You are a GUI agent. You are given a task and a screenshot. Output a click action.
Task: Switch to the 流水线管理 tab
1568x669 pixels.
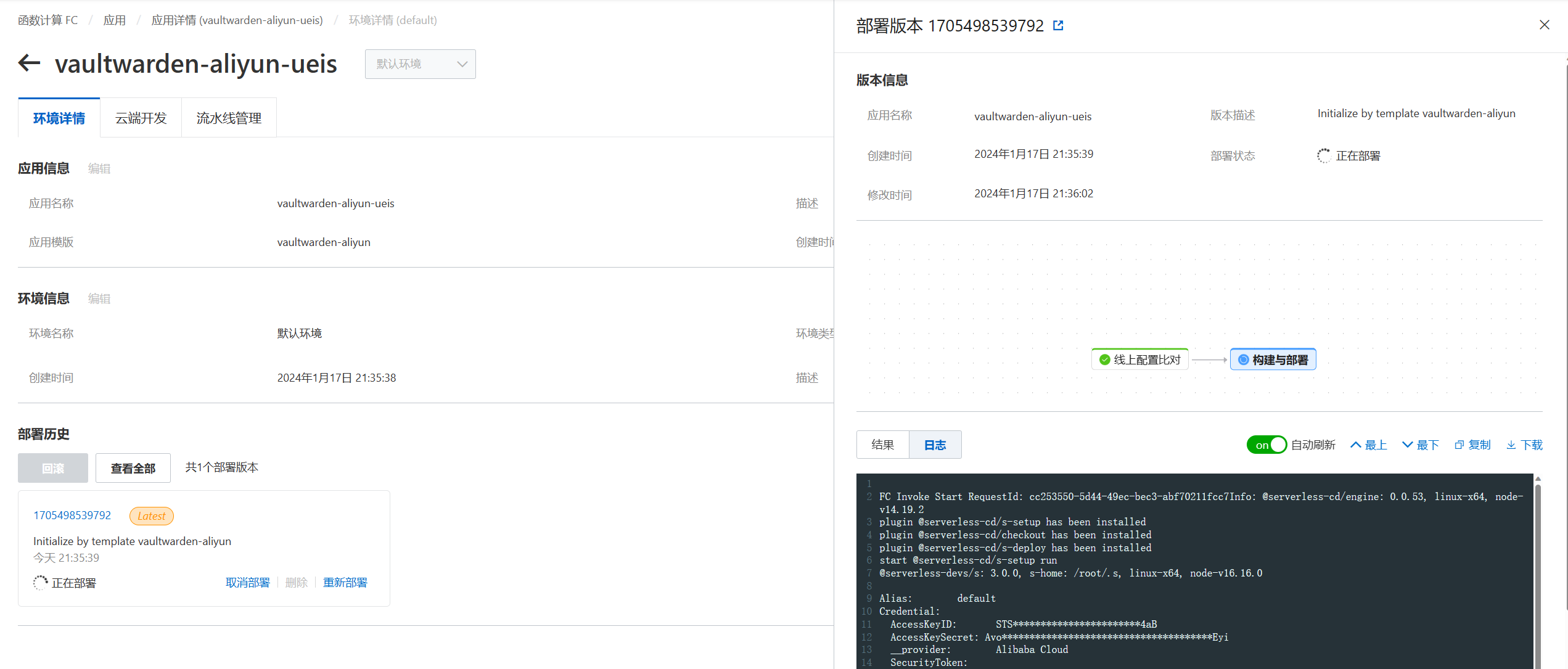[229, 118]
